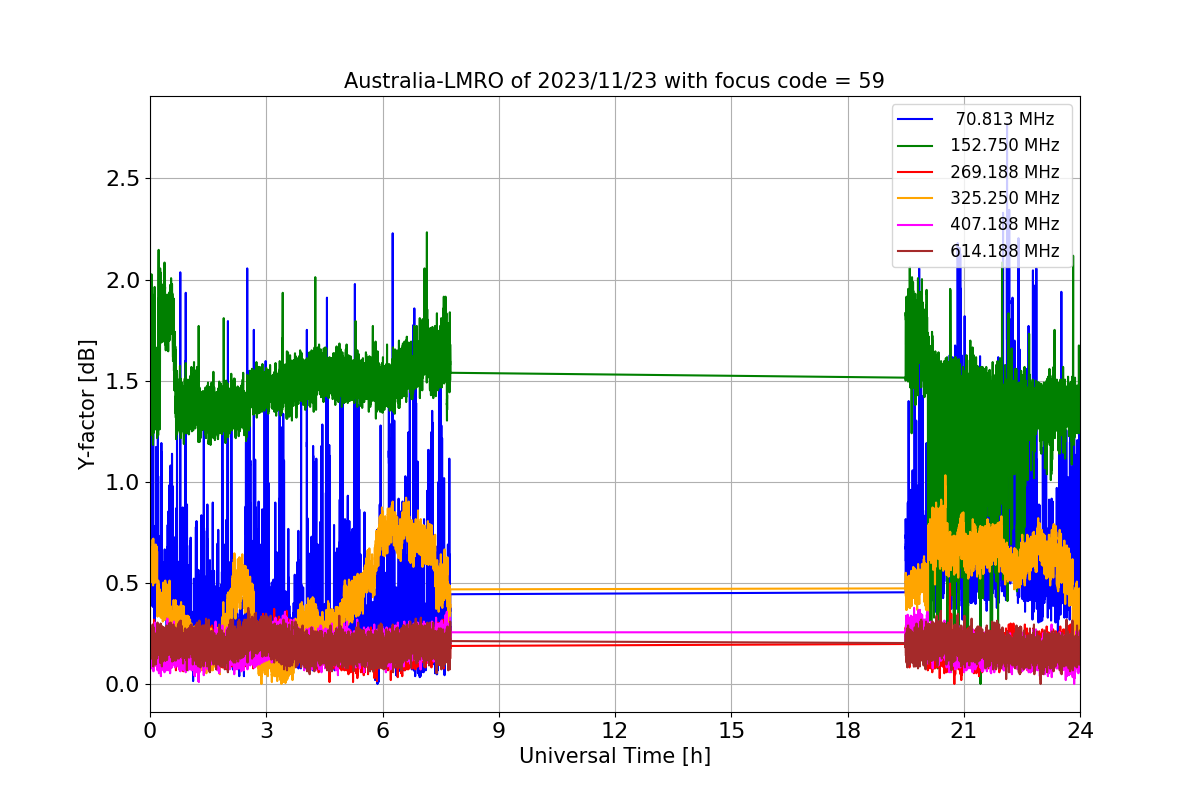The image size is (1200, 800).
Task: Select the 407.188 MHz legend label
Action: tap(1005, 224)
